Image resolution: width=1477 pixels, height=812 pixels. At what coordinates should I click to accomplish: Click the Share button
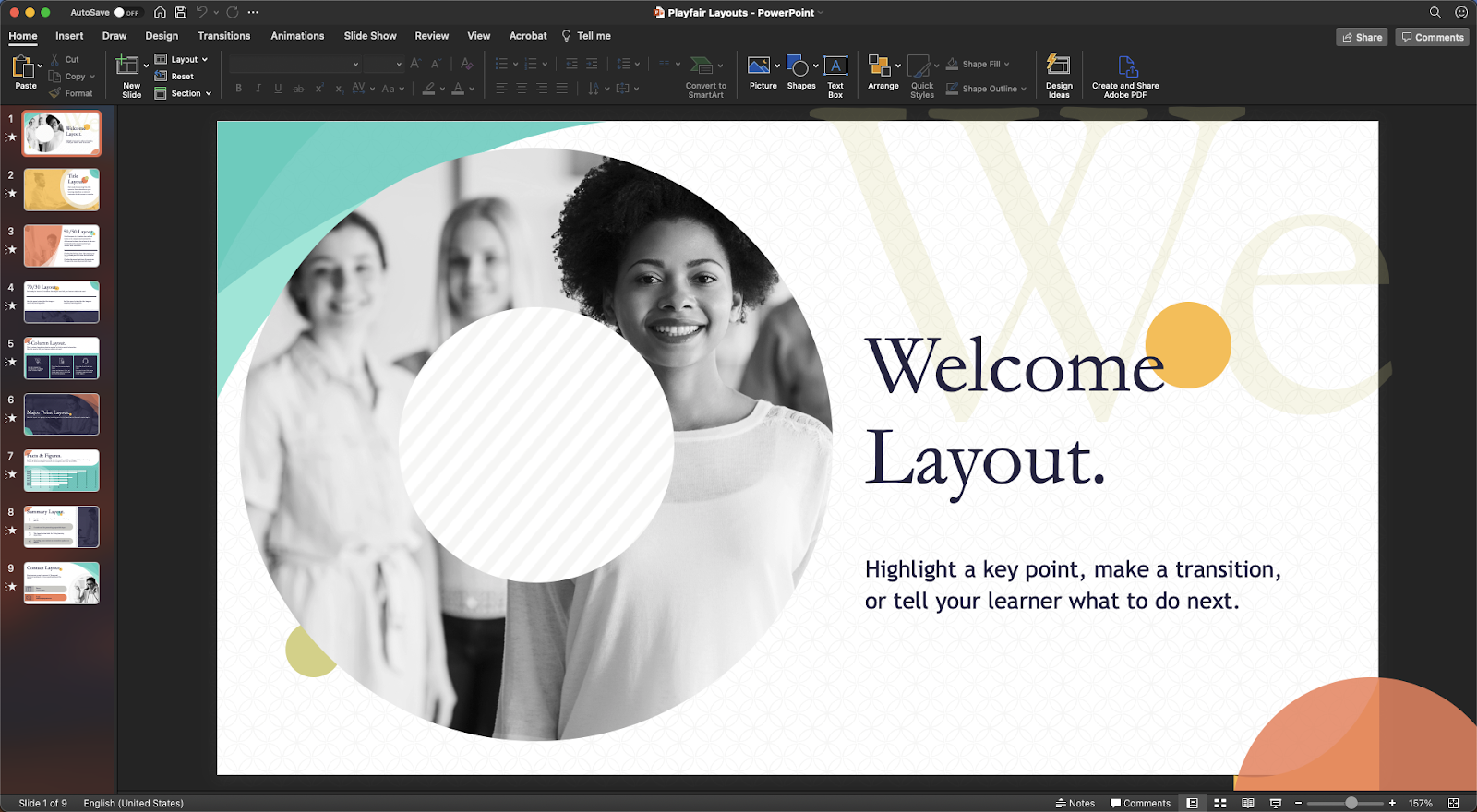point(1362,37)
